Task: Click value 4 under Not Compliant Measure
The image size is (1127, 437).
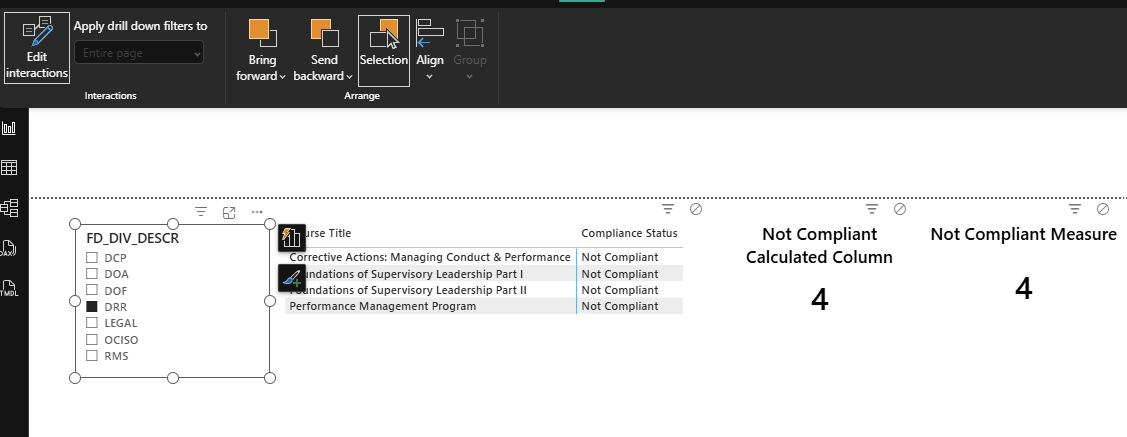Action: pyautogui.click(x=1024, y=289)
